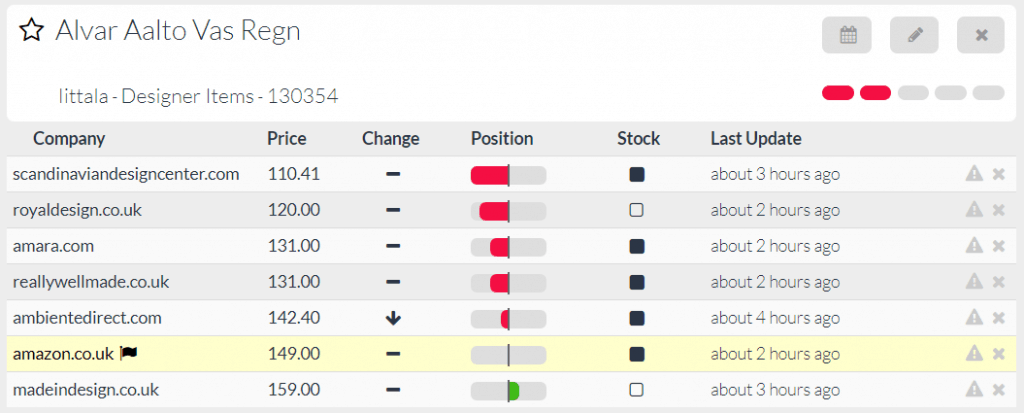Click the Position column header
Image resolution: width=1024 pixels, height=413 pixels.
[502, 139]
